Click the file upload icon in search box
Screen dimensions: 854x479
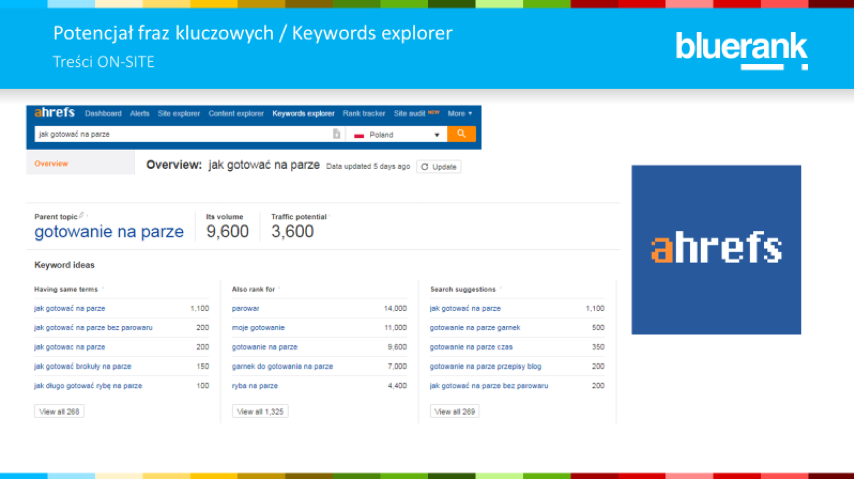[x=337, y=134]
